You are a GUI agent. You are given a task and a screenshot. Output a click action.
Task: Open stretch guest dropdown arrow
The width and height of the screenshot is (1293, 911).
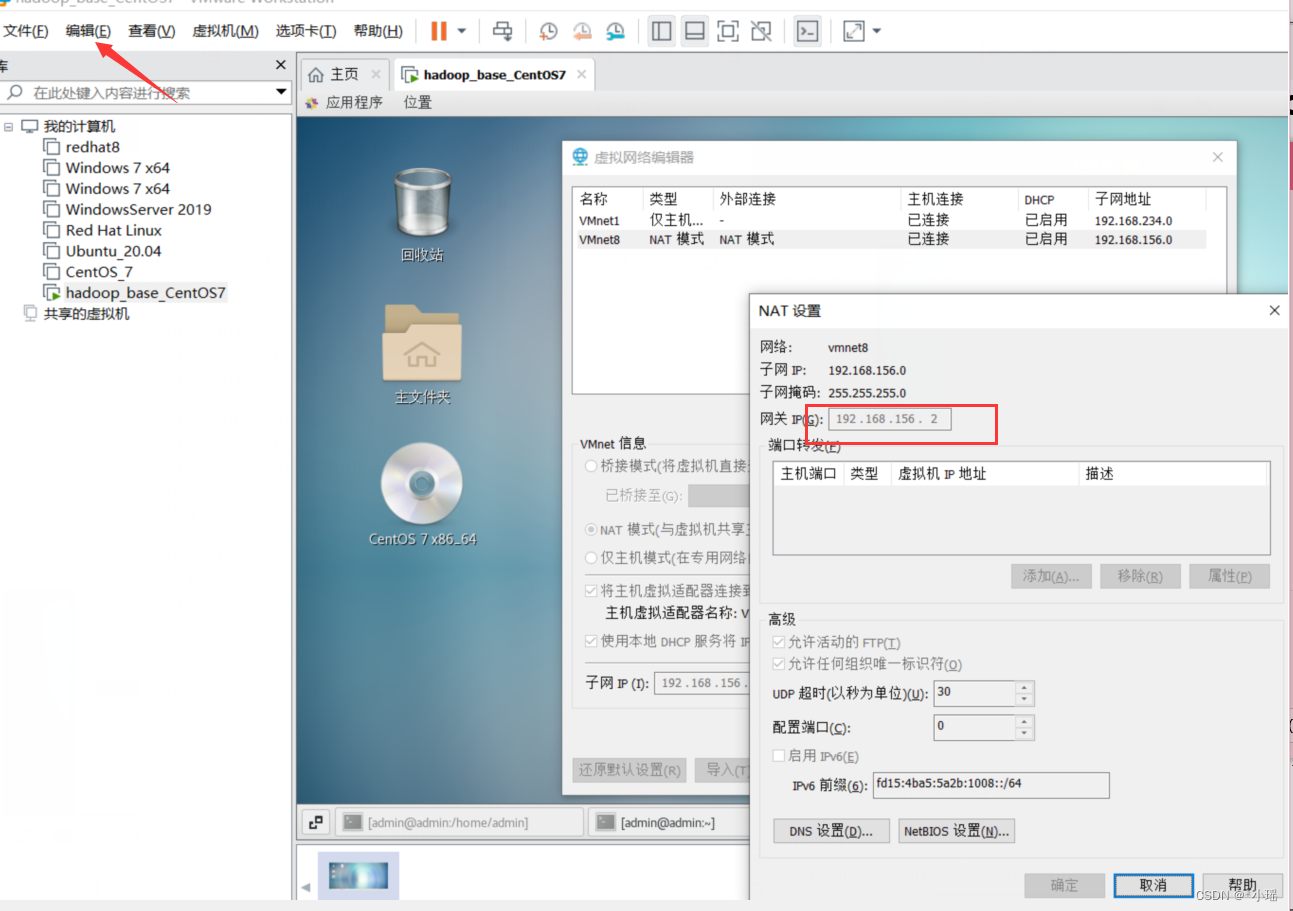tap(877, 31)
